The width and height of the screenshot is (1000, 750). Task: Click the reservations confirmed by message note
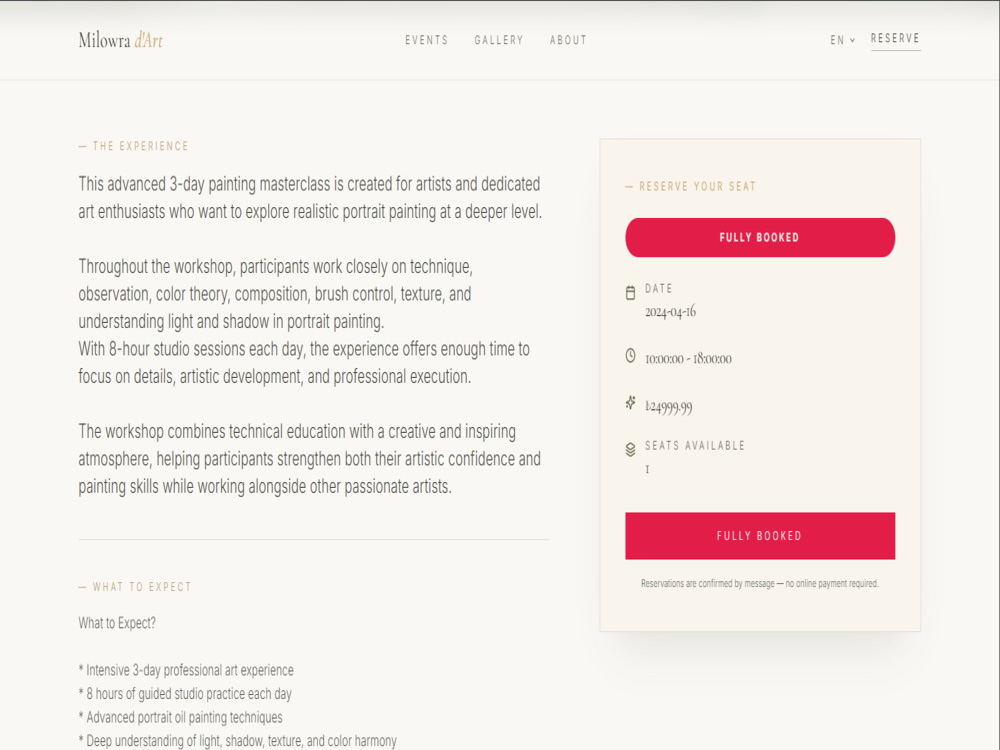coord(760,584)
